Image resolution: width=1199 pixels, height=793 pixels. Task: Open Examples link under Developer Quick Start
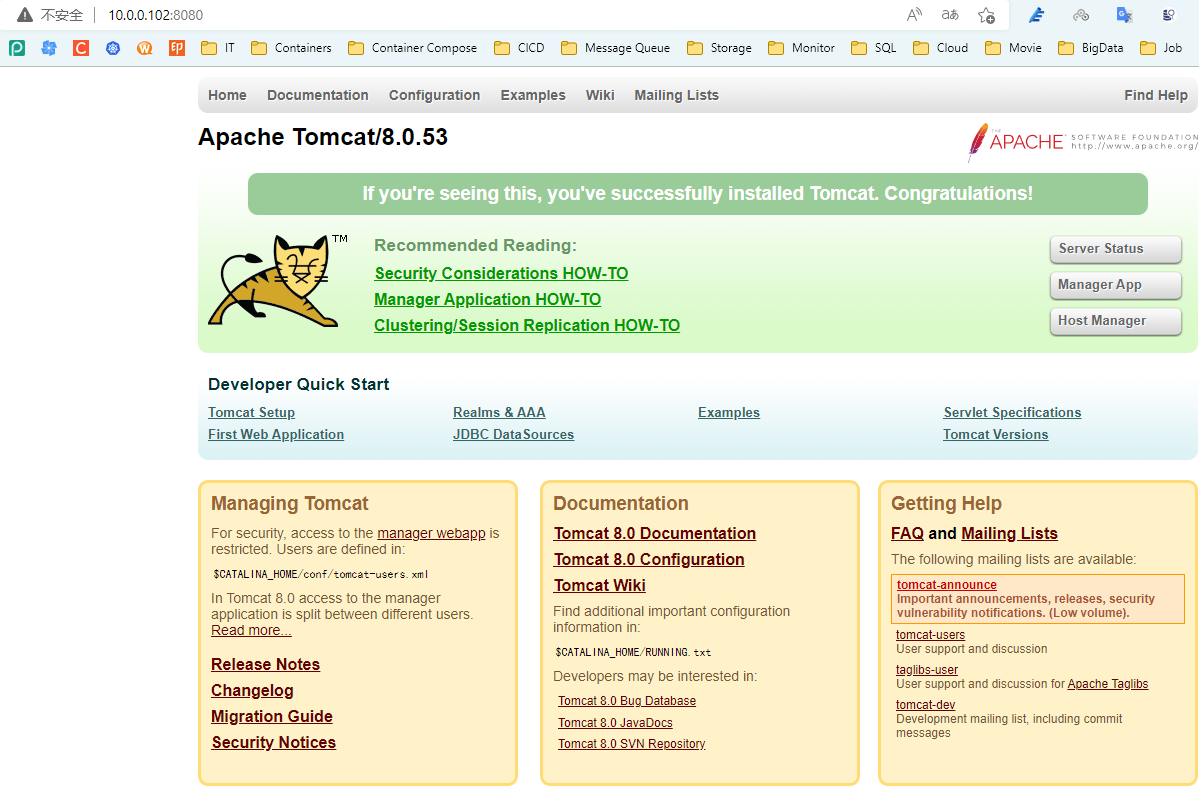click(x=729, y=413)
